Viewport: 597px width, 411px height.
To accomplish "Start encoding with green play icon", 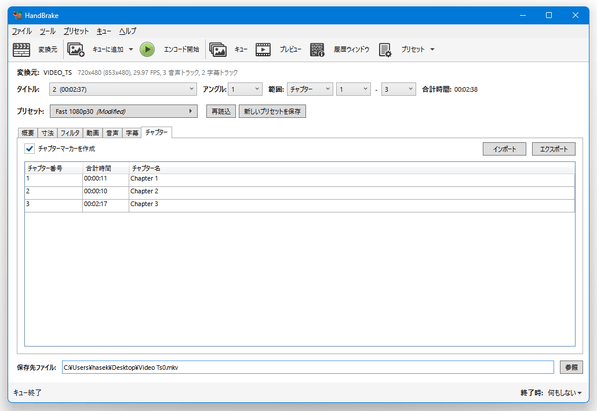I will [147, 50].
